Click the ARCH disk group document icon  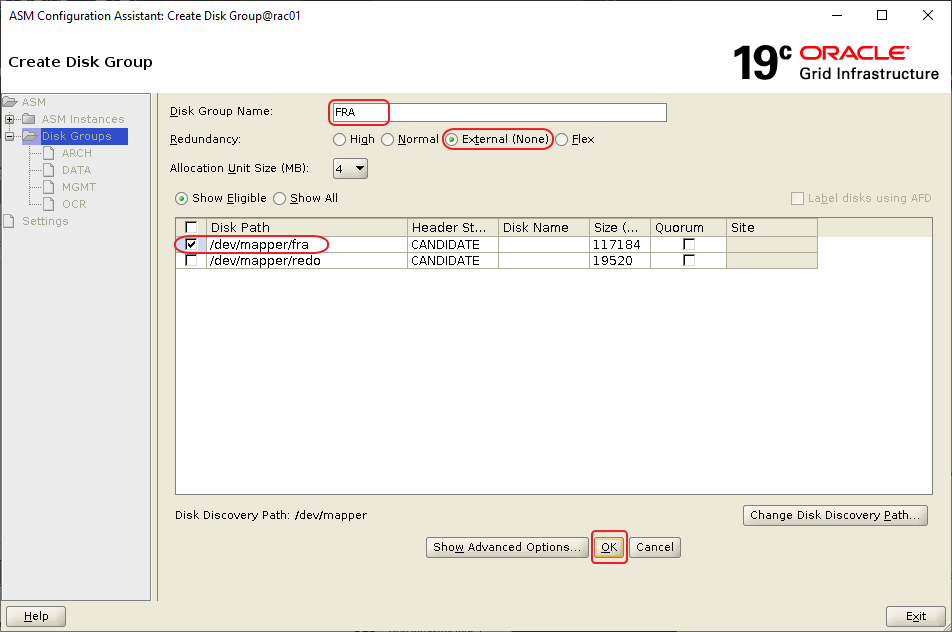tap(49, 153)
